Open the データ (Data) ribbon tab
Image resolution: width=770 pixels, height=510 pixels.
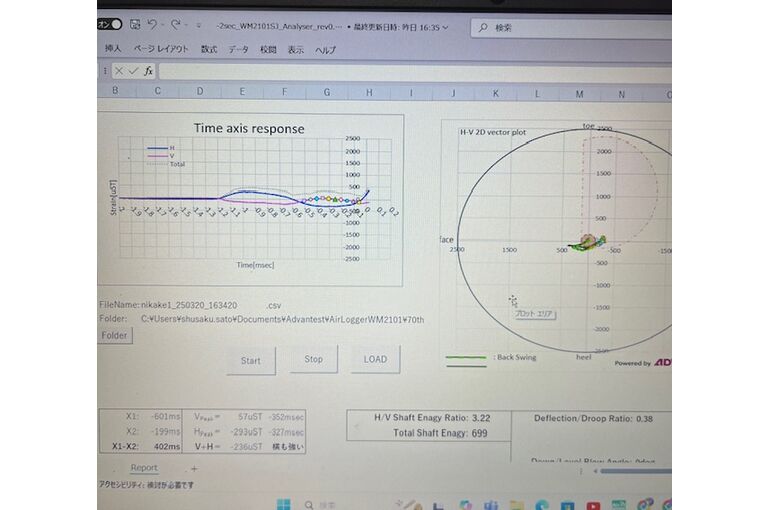(238, 49)
